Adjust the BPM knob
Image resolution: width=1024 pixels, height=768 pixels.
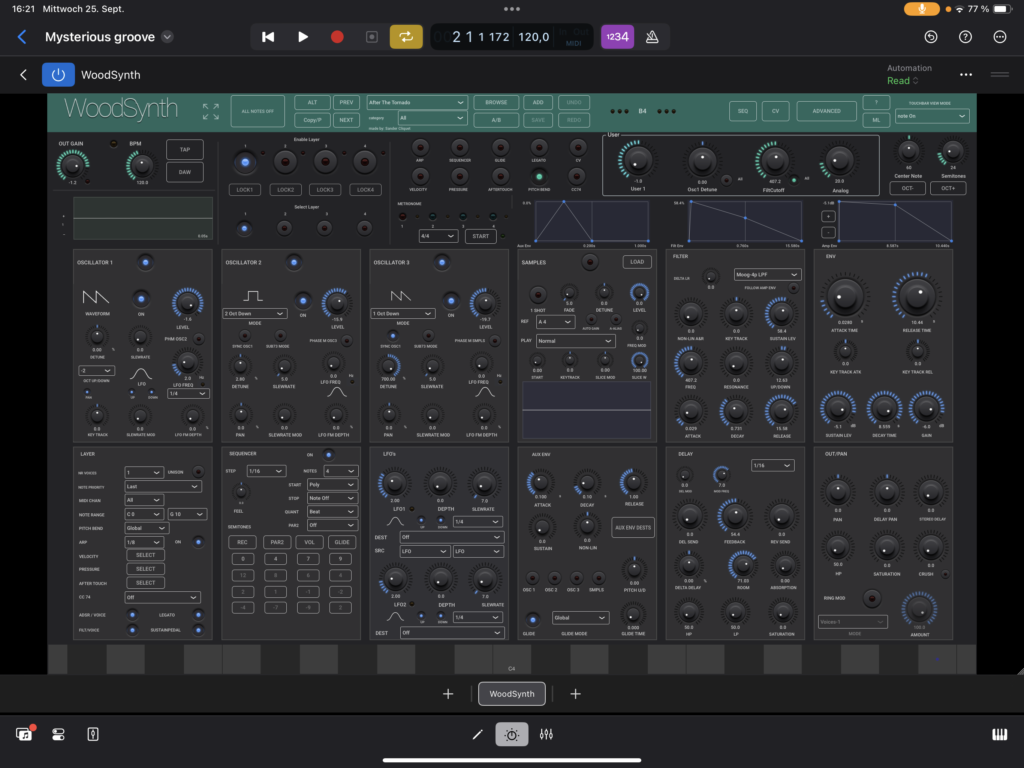(x=141, y=166)
